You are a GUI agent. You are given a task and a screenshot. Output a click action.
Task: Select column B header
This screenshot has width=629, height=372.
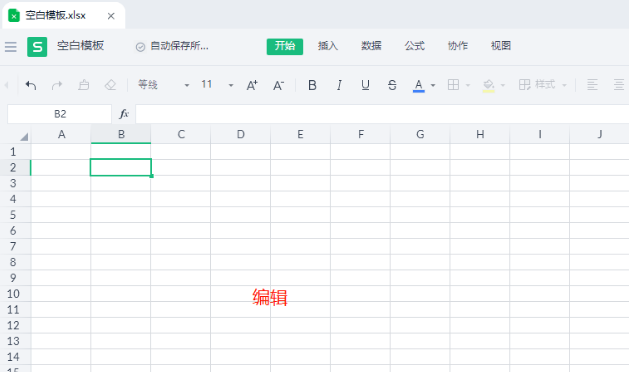(x=121, y=134)
